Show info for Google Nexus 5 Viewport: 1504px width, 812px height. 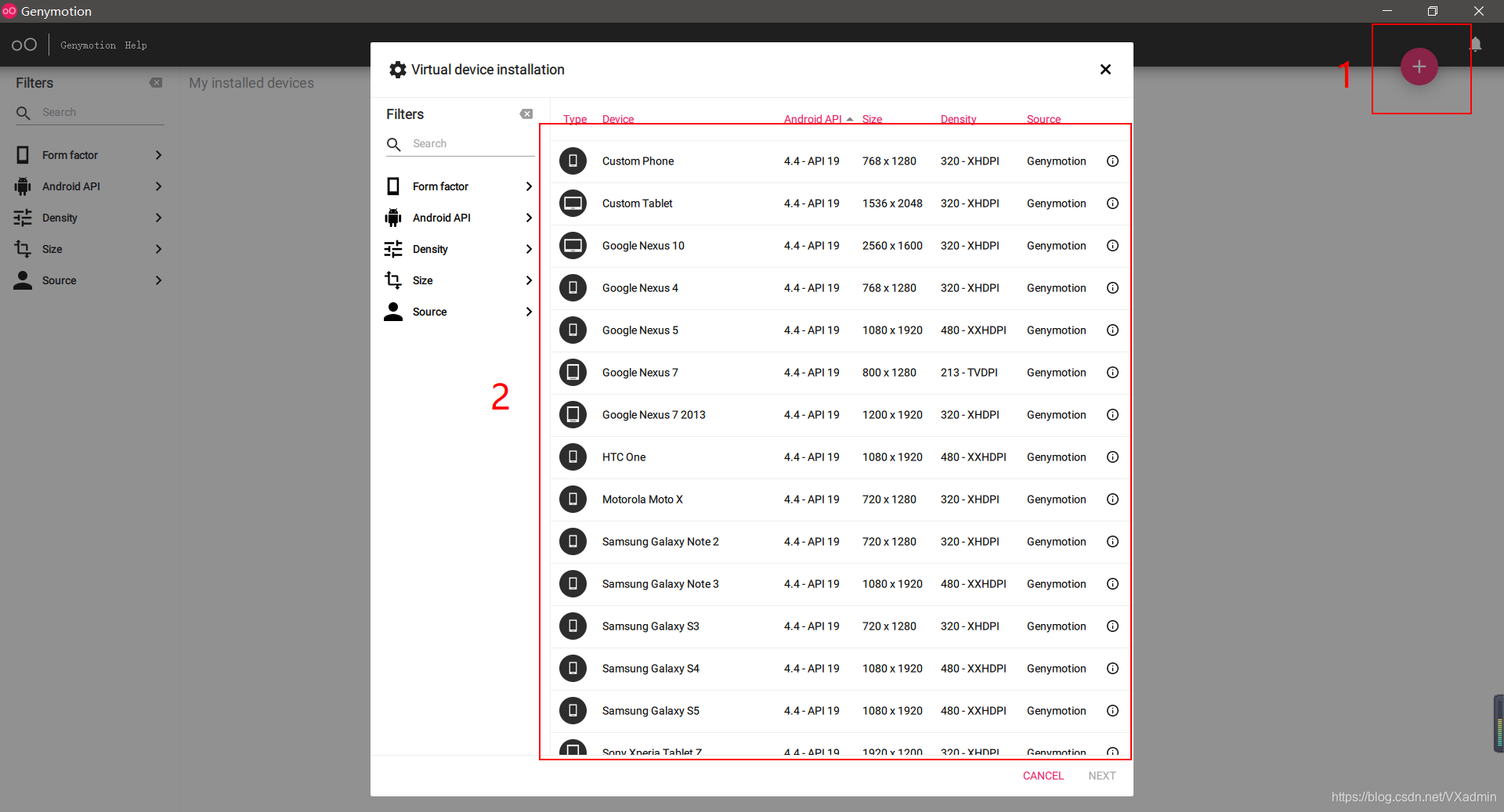(1112, 330)
